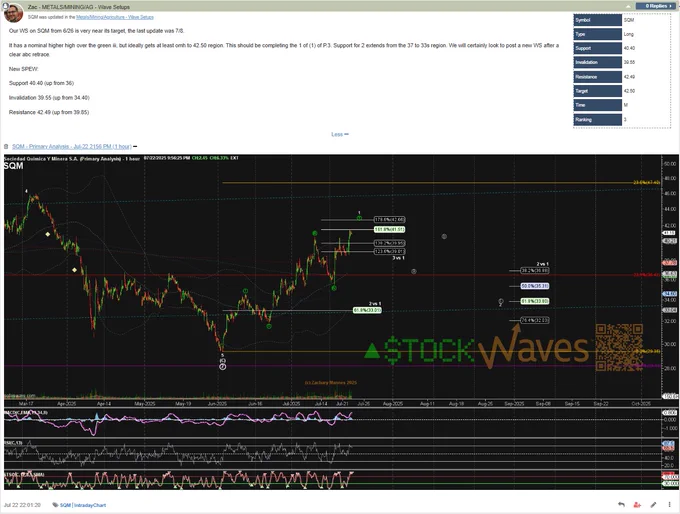Collapse the chart with the minus toggle

click(x=135, y=147)
